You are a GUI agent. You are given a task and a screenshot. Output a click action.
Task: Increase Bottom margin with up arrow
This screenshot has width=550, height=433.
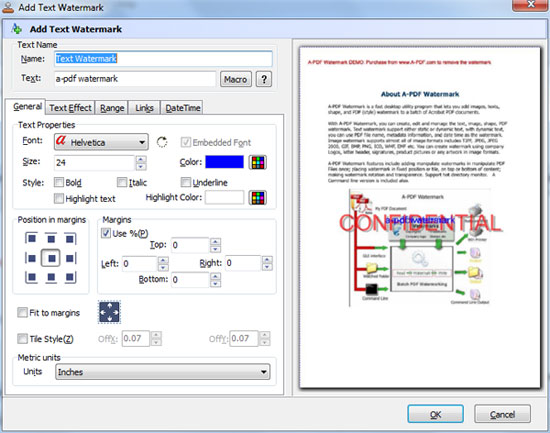[215, 276]
